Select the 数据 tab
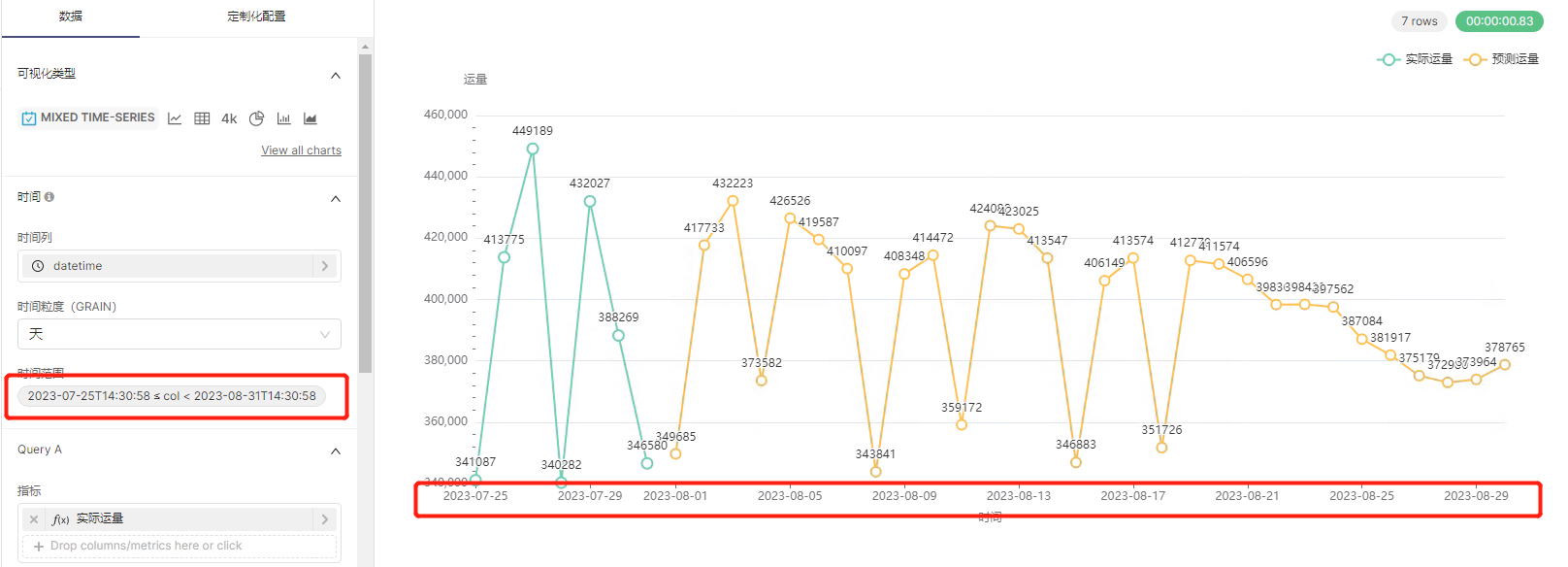 [72, 17]
